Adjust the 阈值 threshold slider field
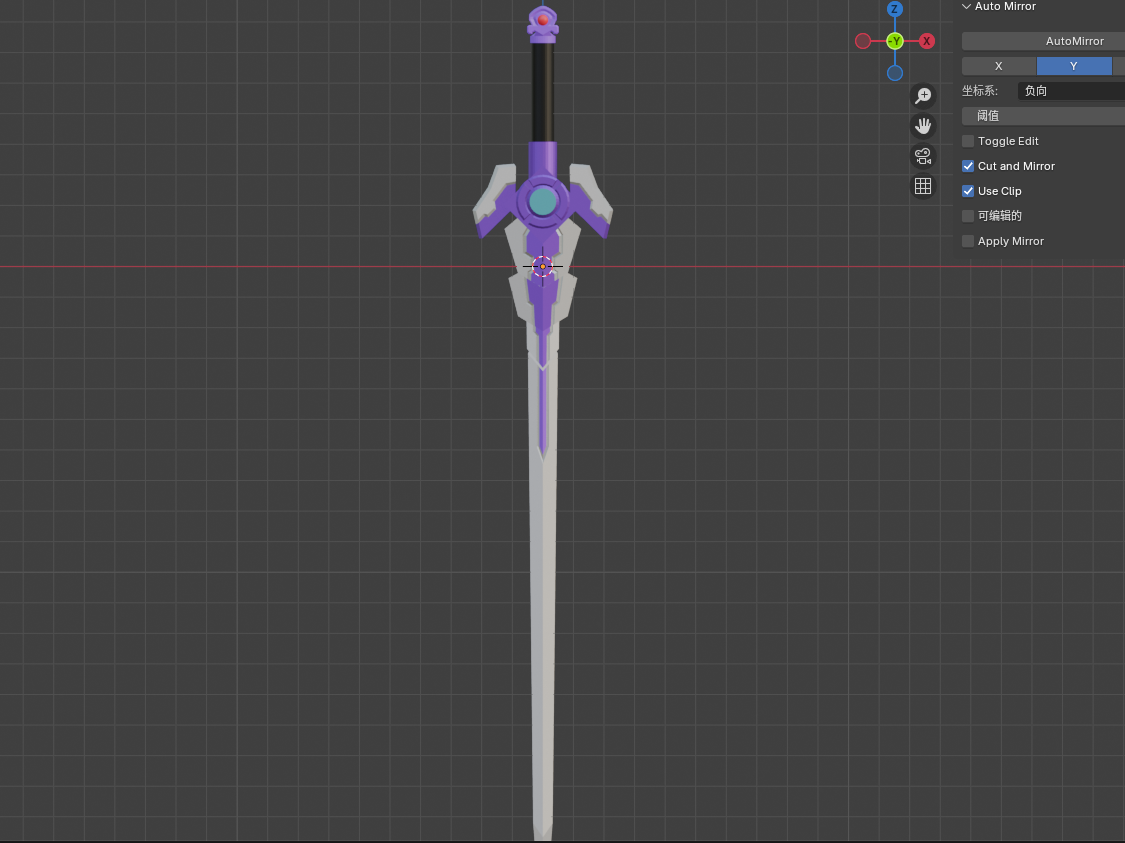This screenshot has width=1125, height=843. [1043, 116]
